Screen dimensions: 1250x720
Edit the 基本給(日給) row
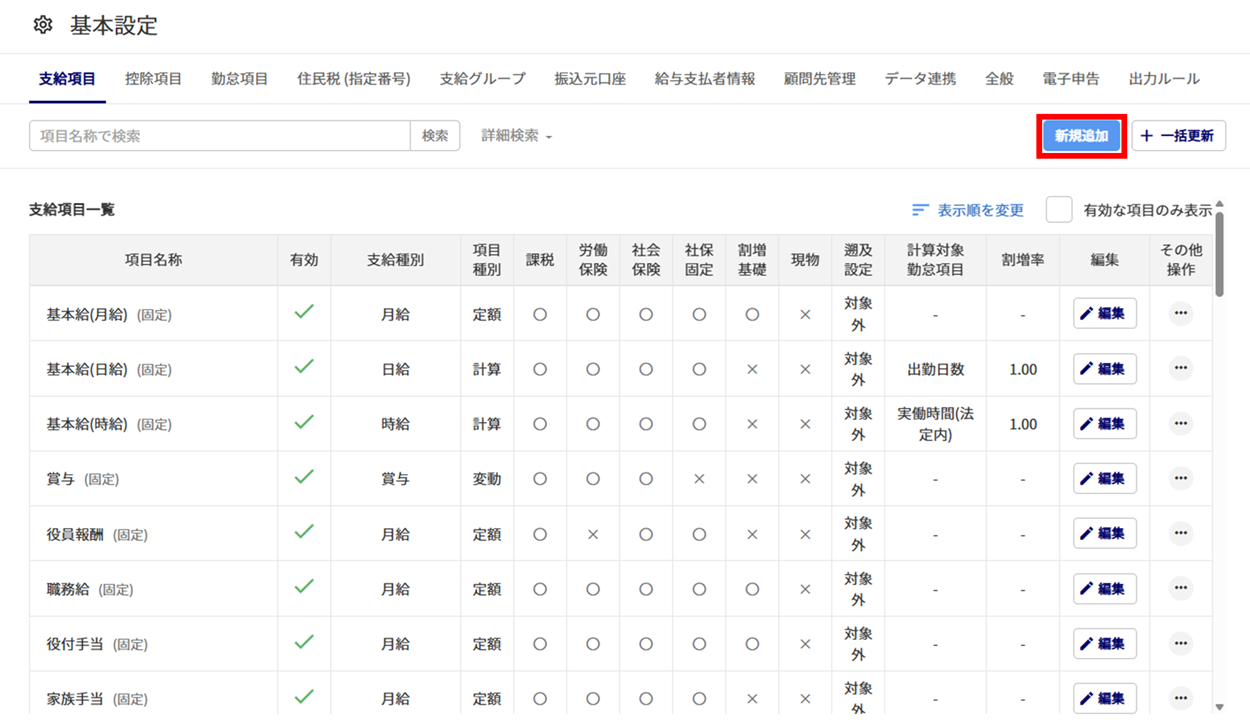[x=1104, y=369]
